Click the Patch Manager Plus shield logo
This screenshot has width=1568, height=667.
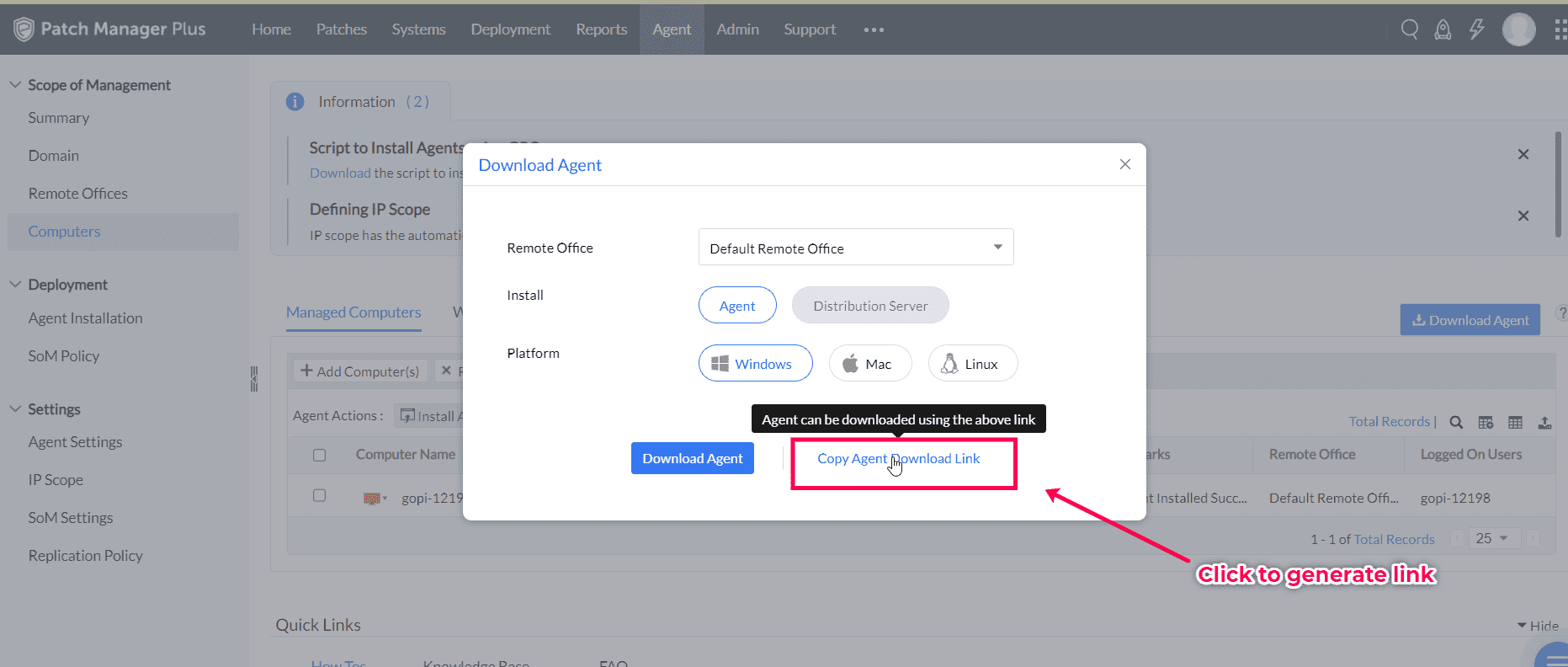coord(24,29)
